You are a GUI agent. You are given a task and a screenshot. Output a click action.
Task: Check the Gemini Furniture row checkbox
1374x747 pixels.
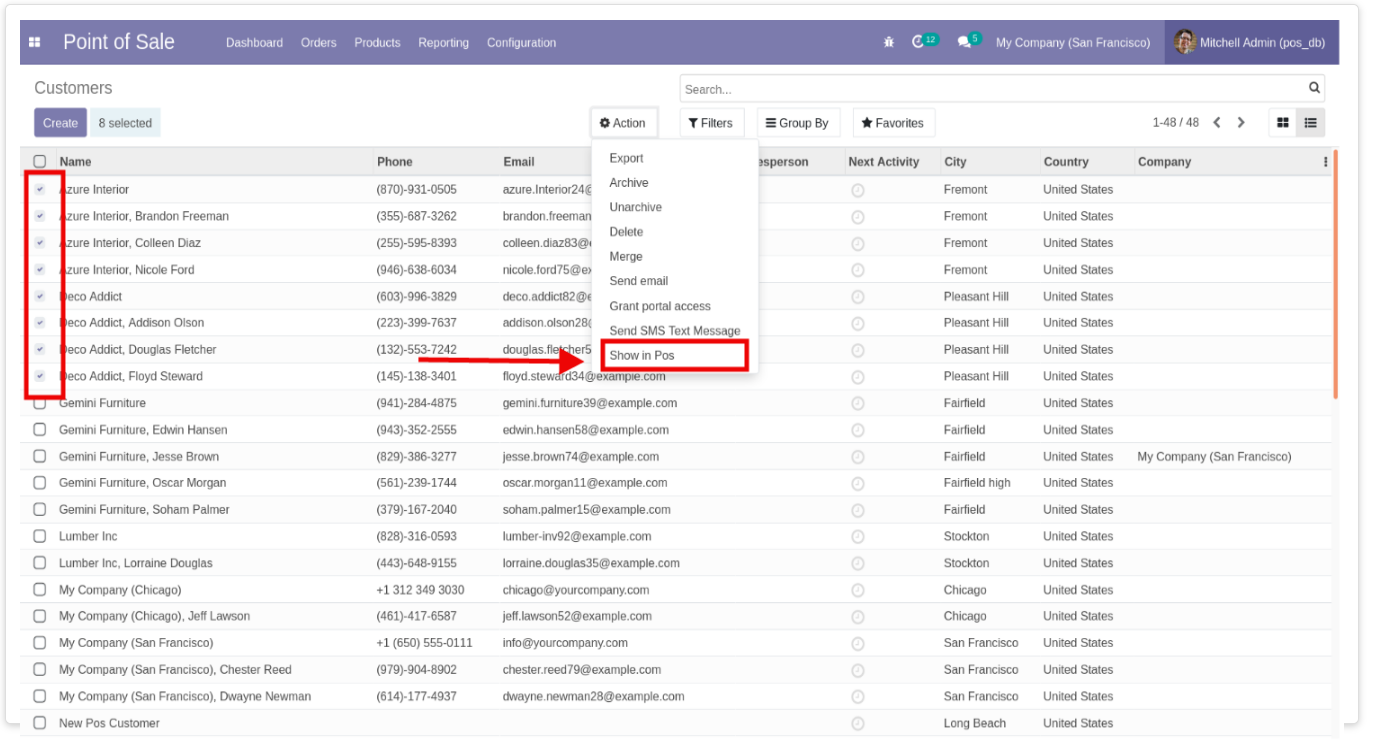pyautogui.click(x=40, y=403)
